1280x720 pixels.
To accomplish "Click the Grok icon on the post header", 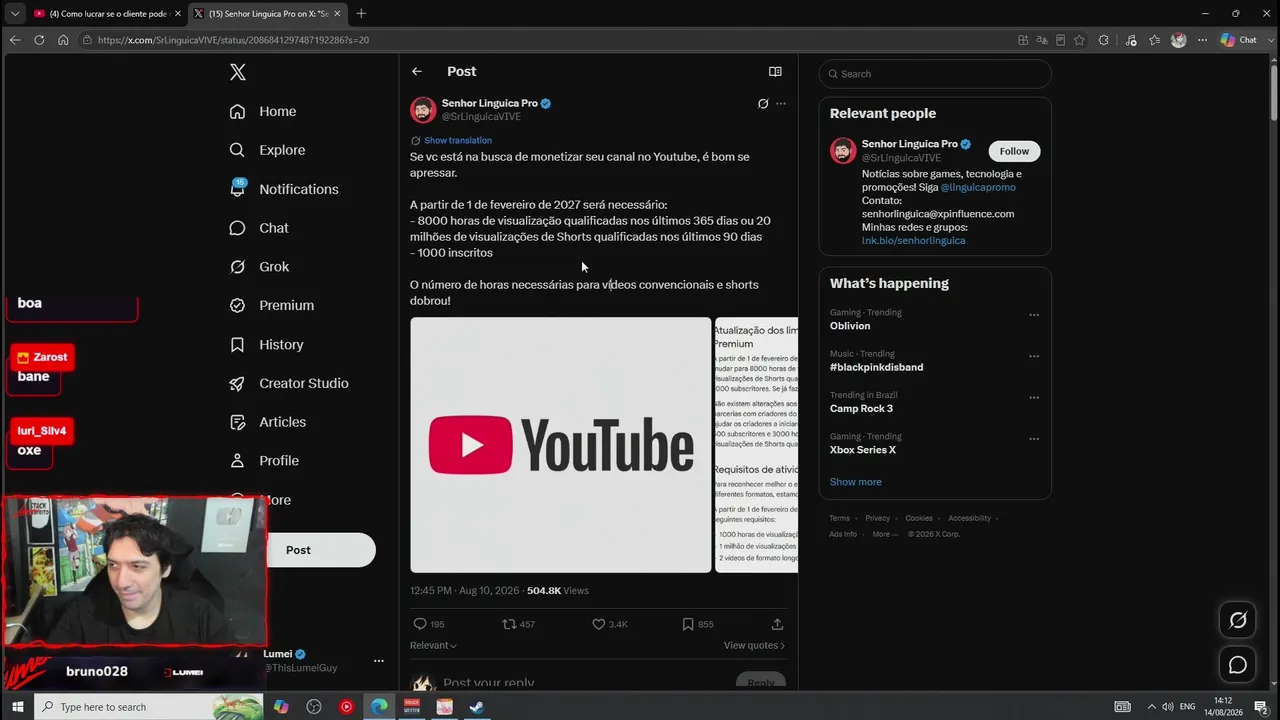I will click(763, 104).
